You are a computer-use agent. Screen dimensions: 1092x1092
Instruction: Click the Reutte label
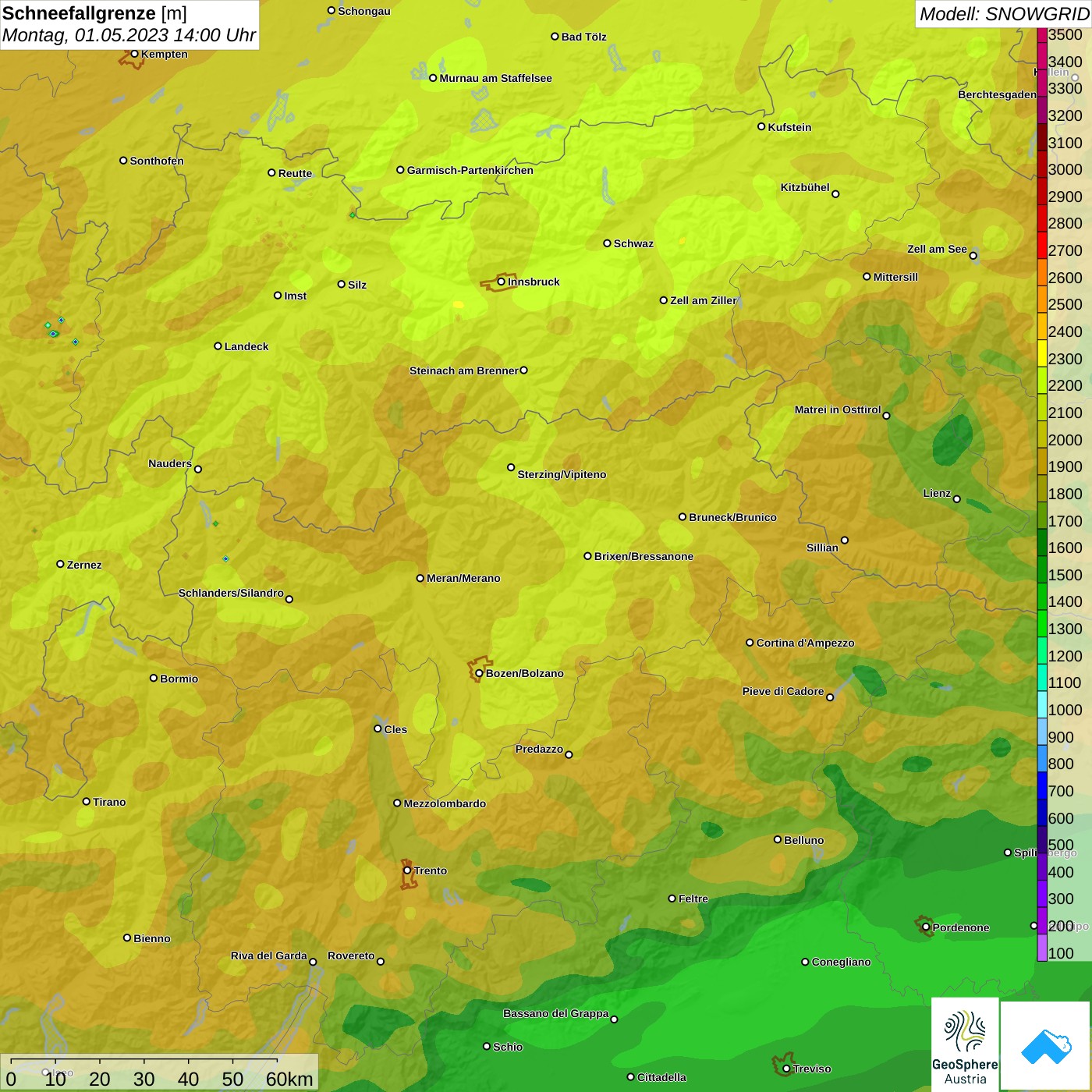(x=295, y=173)
